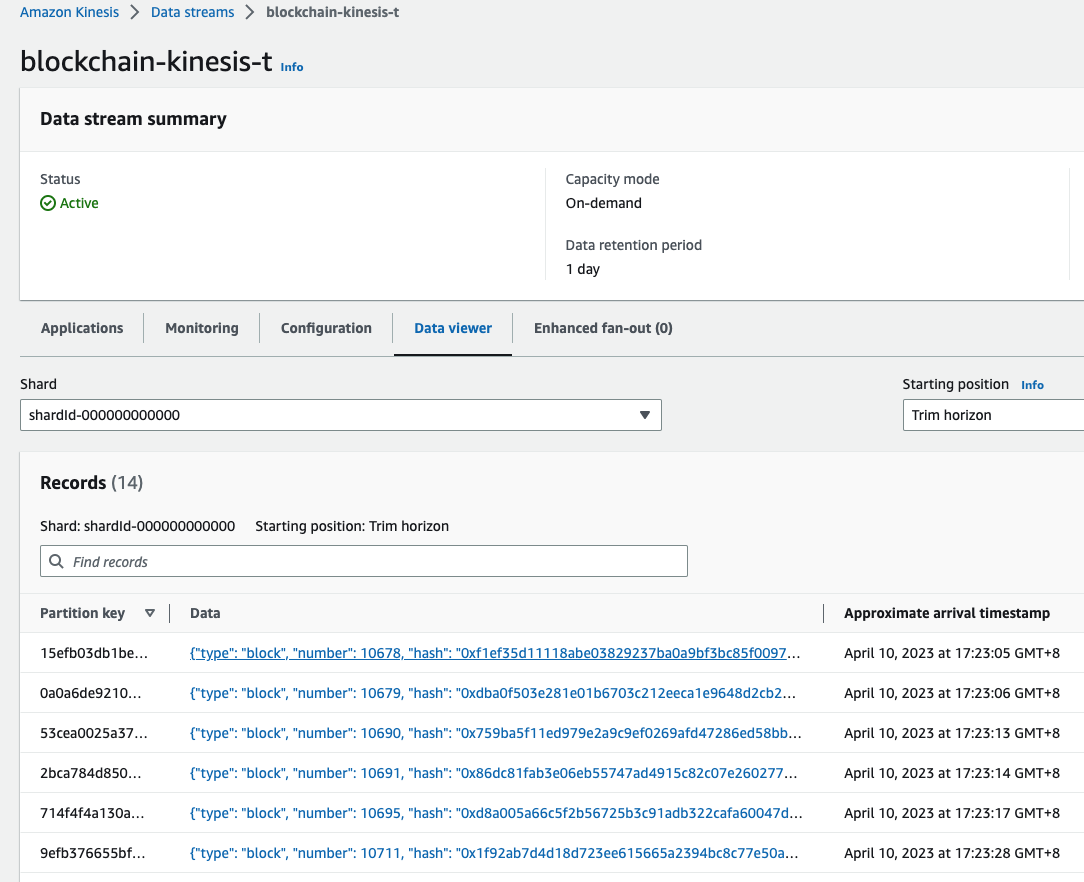The height and width of the screenshot is (882, 1084).
Task: Open record data for block number 10678
Action: [495, 653]
